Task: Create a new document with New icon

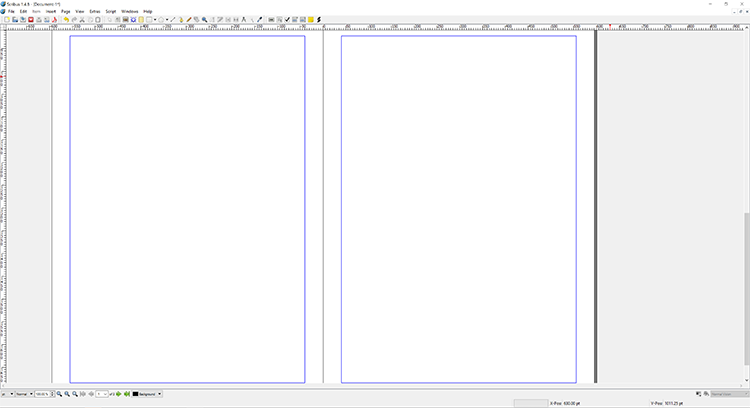Action: tap(7, 20)
